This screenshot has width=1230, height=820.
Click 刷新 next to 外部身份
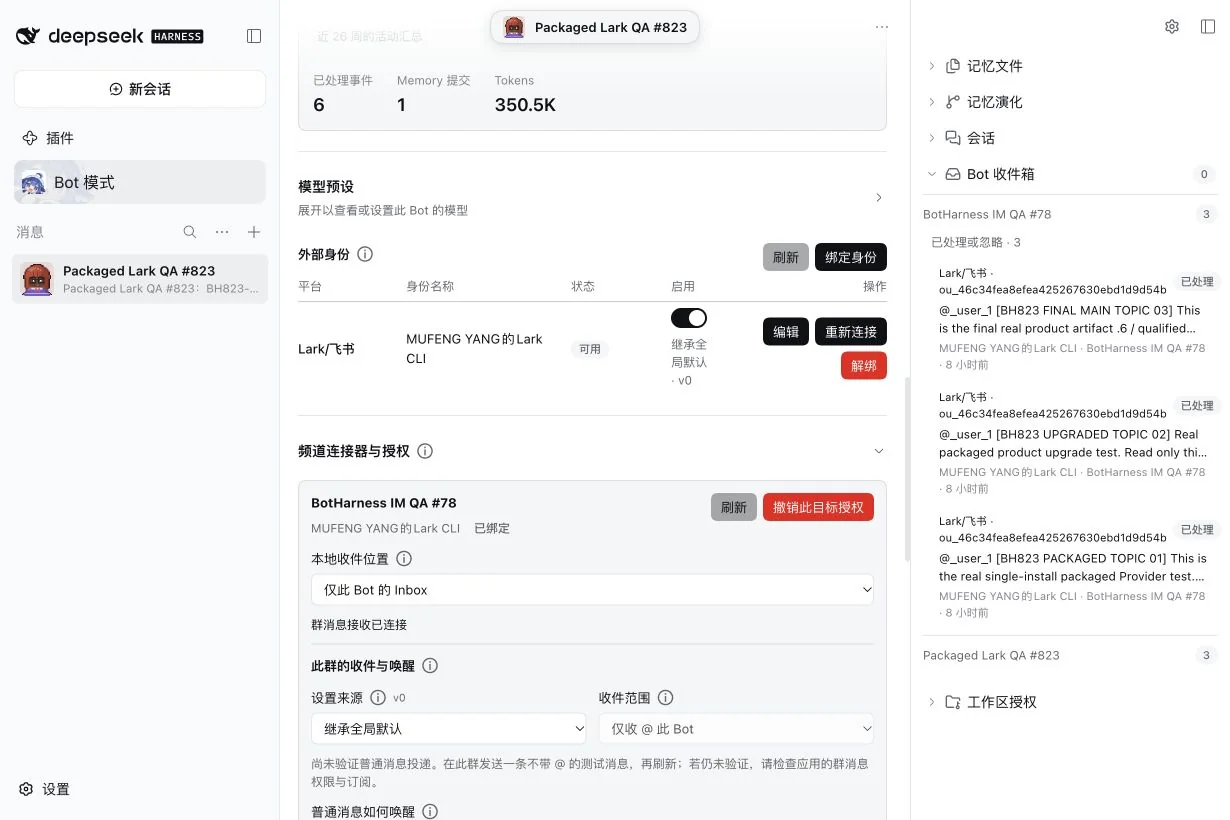point(786,257)
